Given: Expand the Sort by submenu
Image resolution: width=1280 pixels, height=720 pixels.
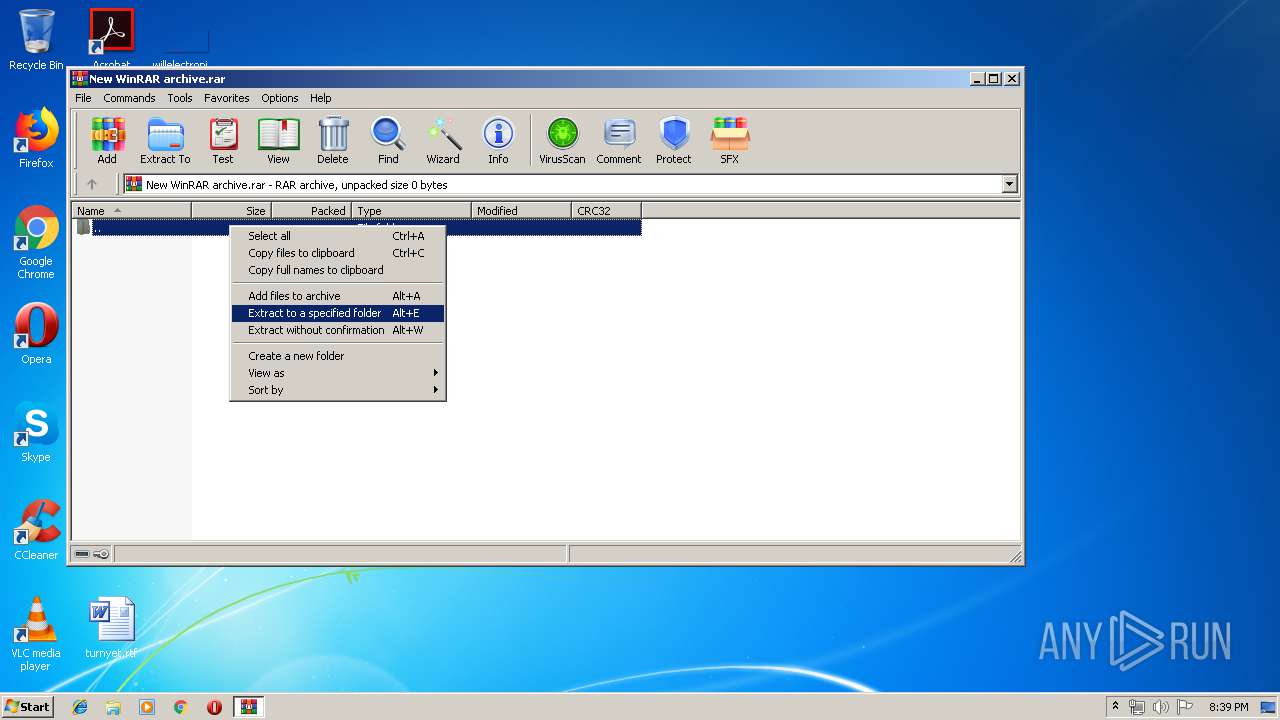Looking at the screenshot, I should point(338,390).
